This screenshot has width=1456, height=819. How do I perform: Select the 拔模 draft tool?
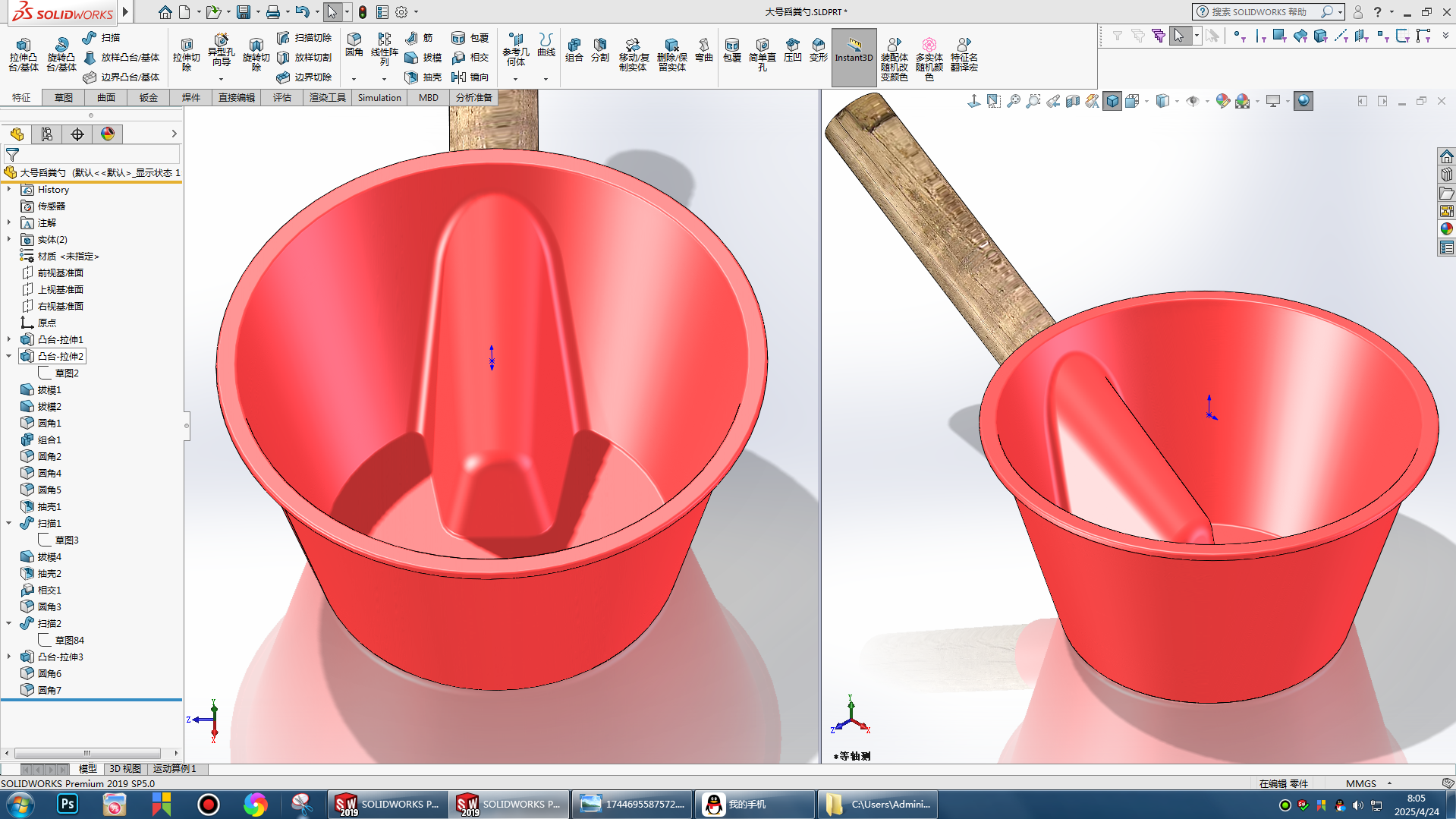pyautogui.click(x=423, y=58)
